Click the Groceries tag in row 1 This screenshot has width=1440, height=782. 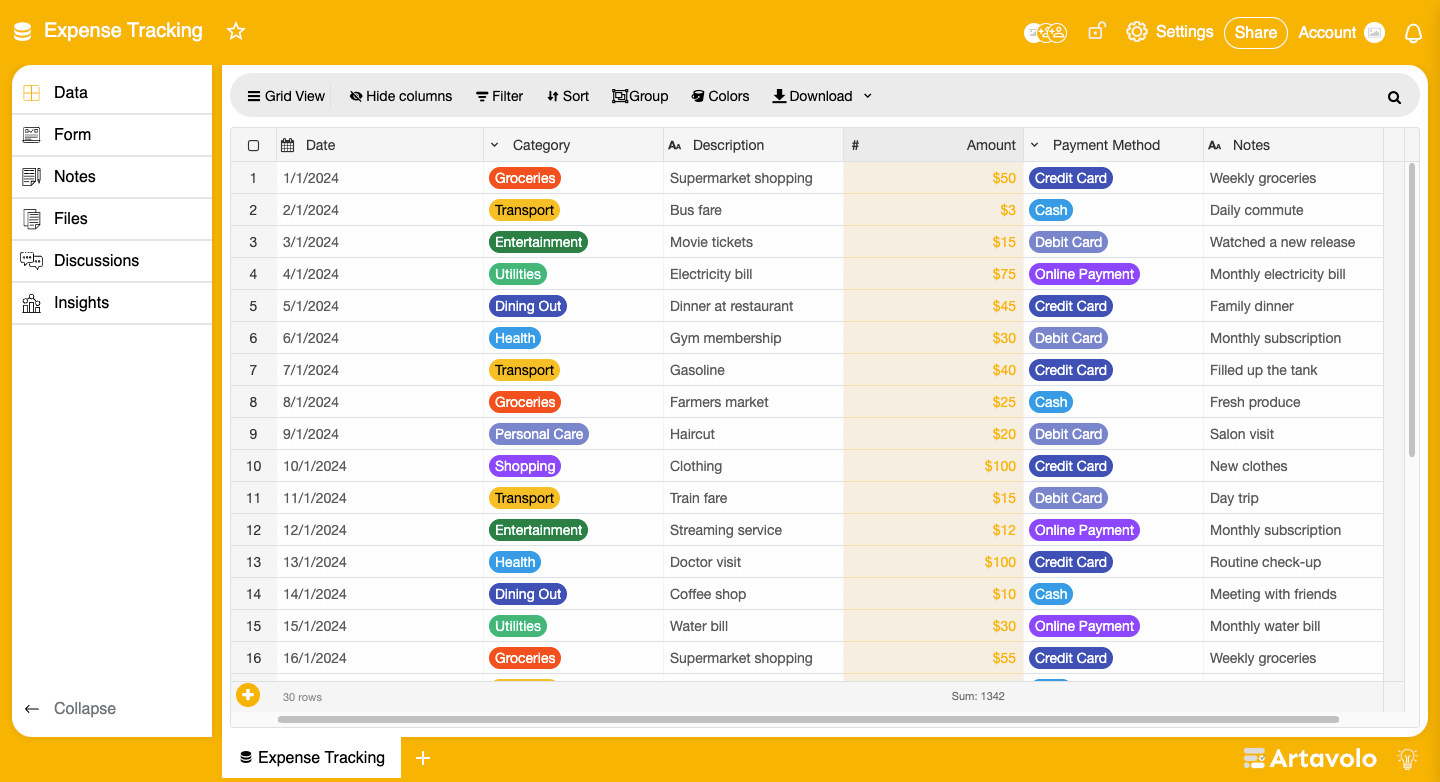(525, 178)
